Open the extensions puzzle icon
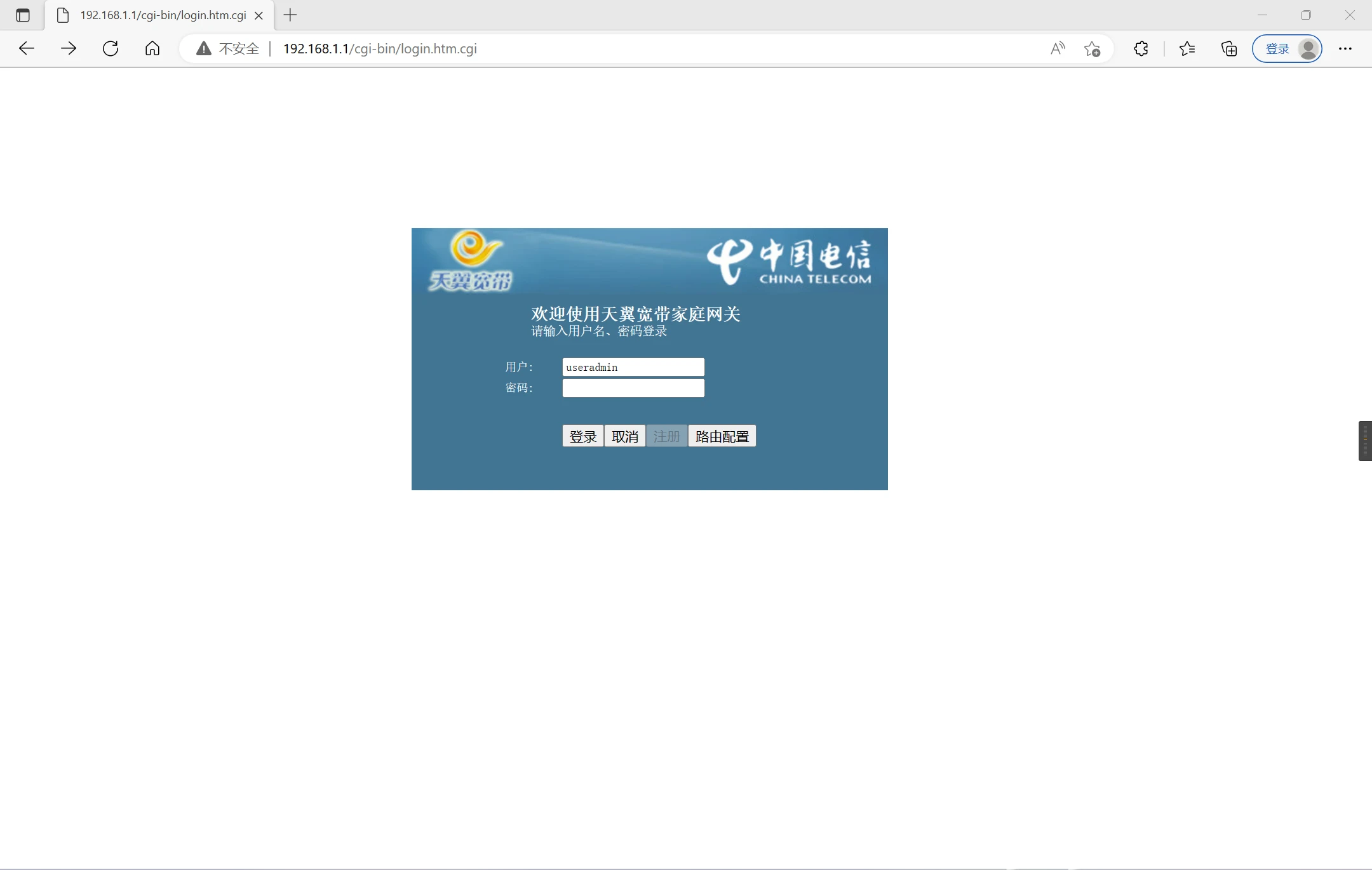The image size is (1372, 870). (x=1141, y=48)
